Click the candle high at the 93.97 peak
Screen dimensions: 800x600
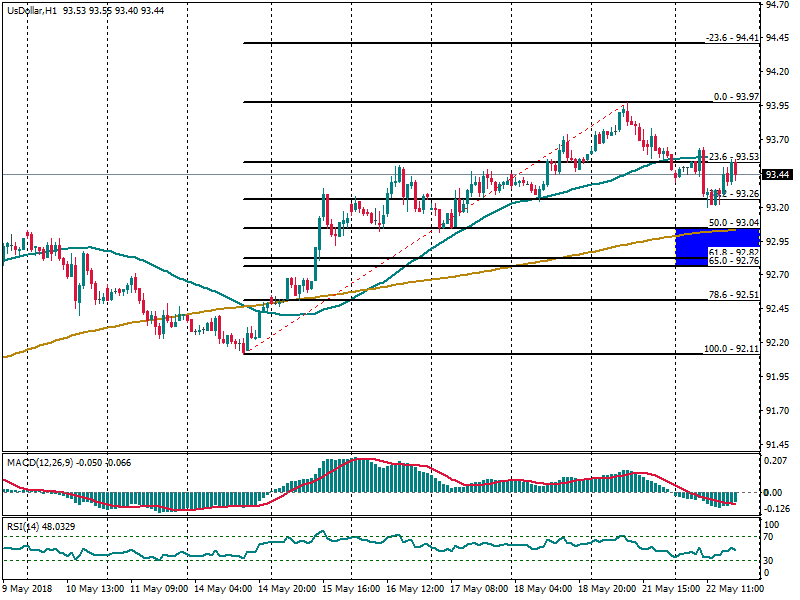[624, 107]
